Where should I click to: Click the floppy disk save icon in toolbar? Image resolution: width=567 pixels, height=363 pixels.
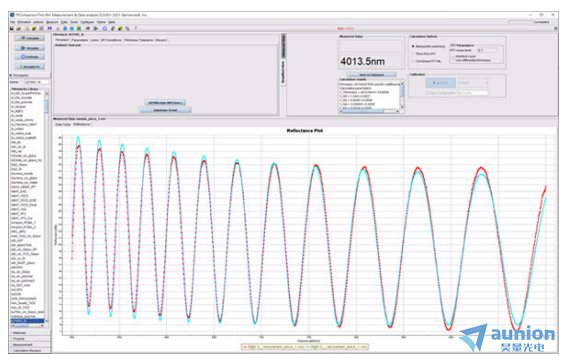click(12, 28)
